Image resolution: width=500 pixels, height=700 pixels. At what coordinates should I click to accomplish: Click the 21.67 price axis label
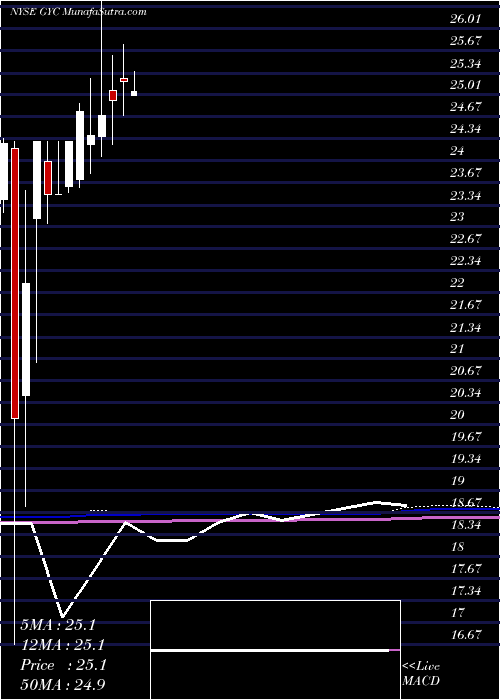[466, 305]
